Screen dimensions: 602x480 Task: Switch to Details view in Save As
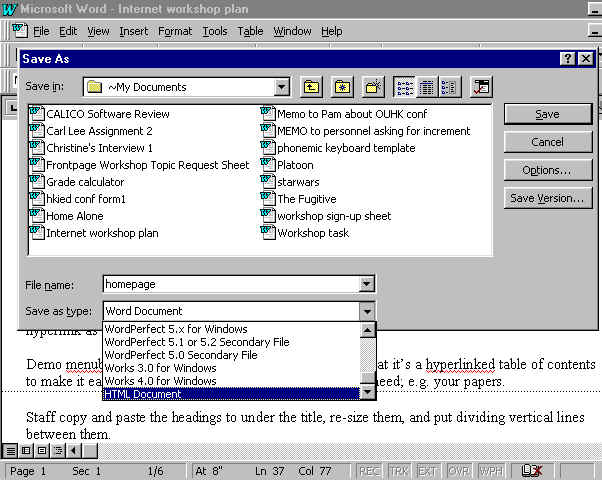[427, 87]
